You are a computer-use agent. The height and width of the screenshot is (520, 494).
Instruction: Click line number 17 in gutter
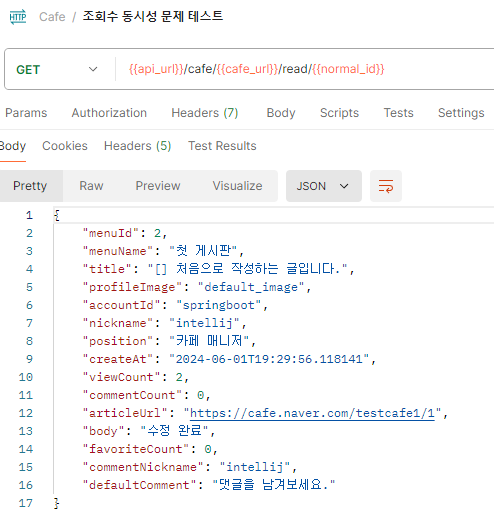coord(26,503)
